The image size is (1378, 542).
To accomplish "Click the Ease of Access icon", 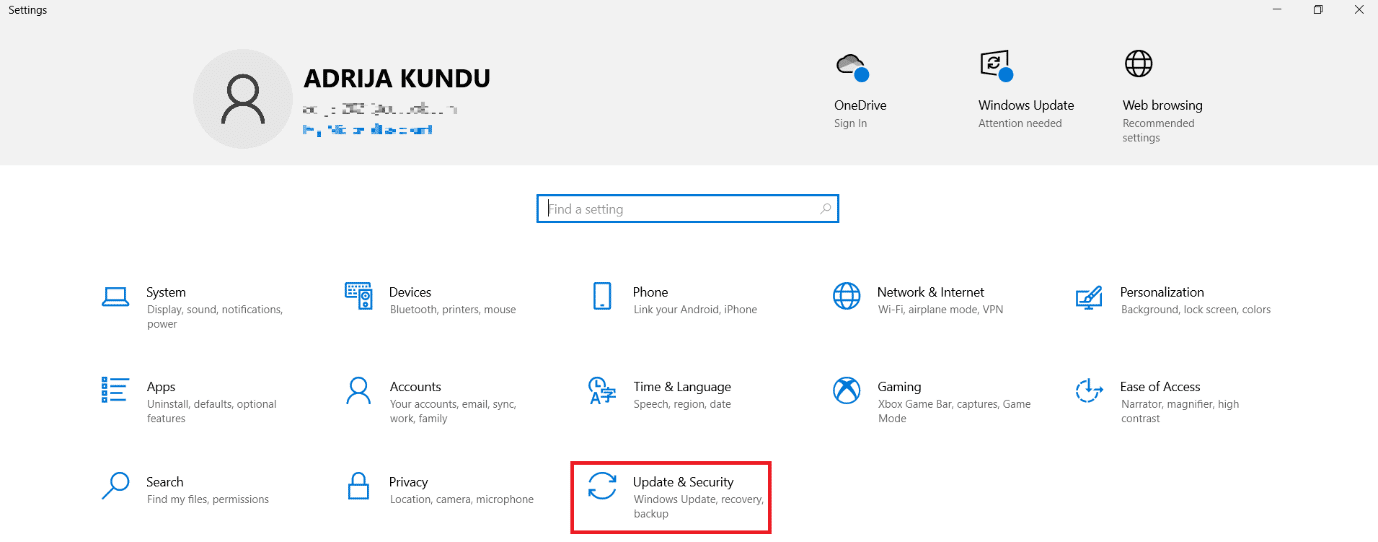I will (x=1089, y=390).
